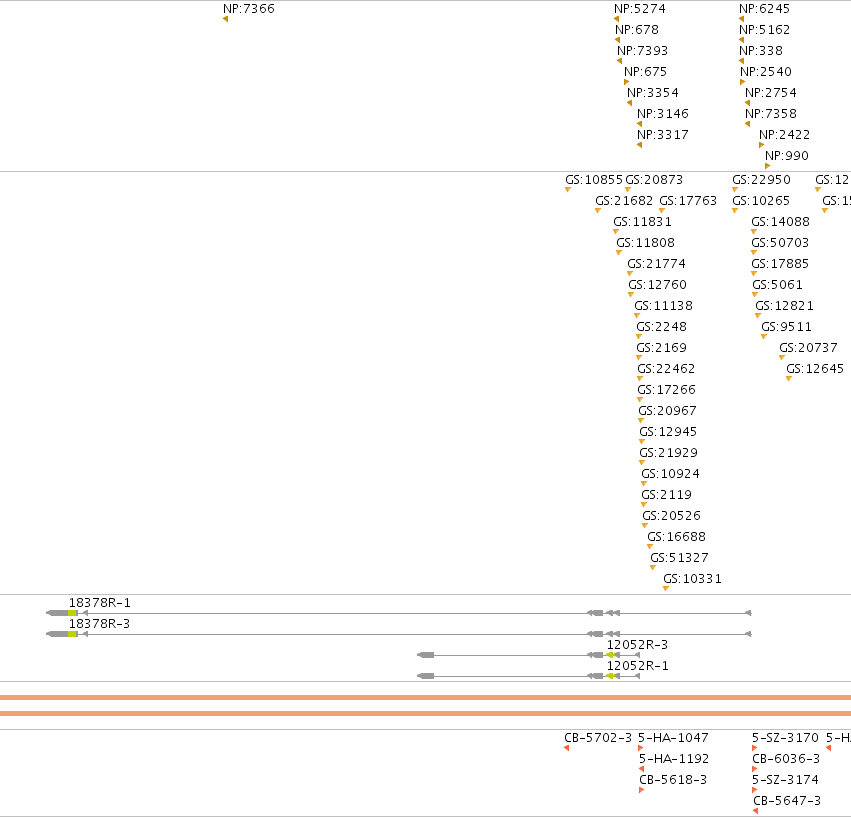This screenshot has width=851, height=817.
Task: Click the GS:12645 feature label
Action: point(815,369)
